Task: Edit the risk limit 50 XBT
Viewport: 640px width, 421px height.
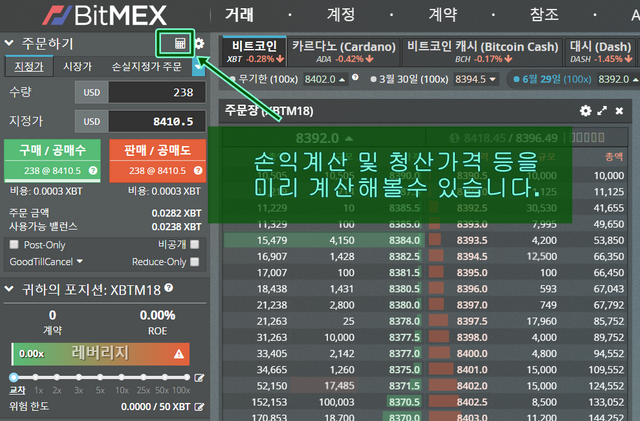Action: 199,407
